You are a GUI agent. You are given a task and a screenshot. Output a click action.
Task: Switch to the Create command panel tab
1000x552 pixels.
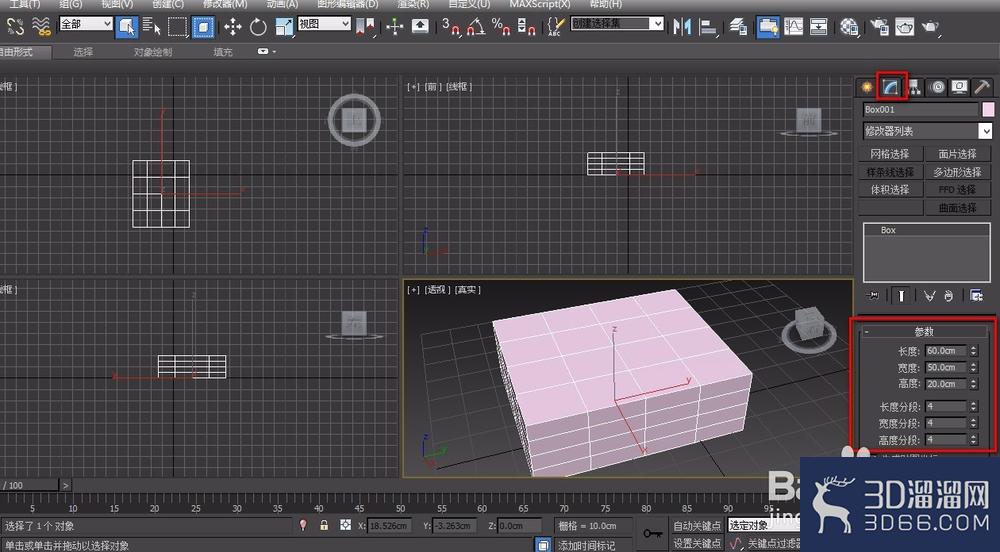point(867,87)
